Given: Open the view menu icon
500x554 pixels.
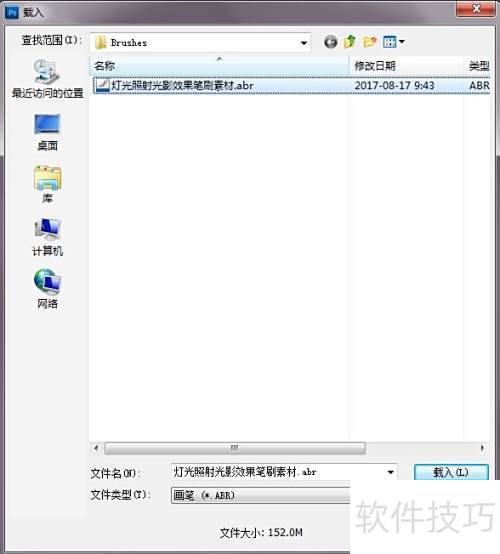Looking at the screenshot, I should [394, 42].
